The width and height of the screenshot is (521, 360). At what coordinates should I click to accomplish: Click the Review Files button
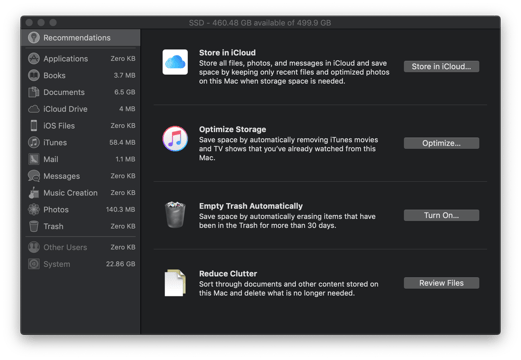point(441,283)
